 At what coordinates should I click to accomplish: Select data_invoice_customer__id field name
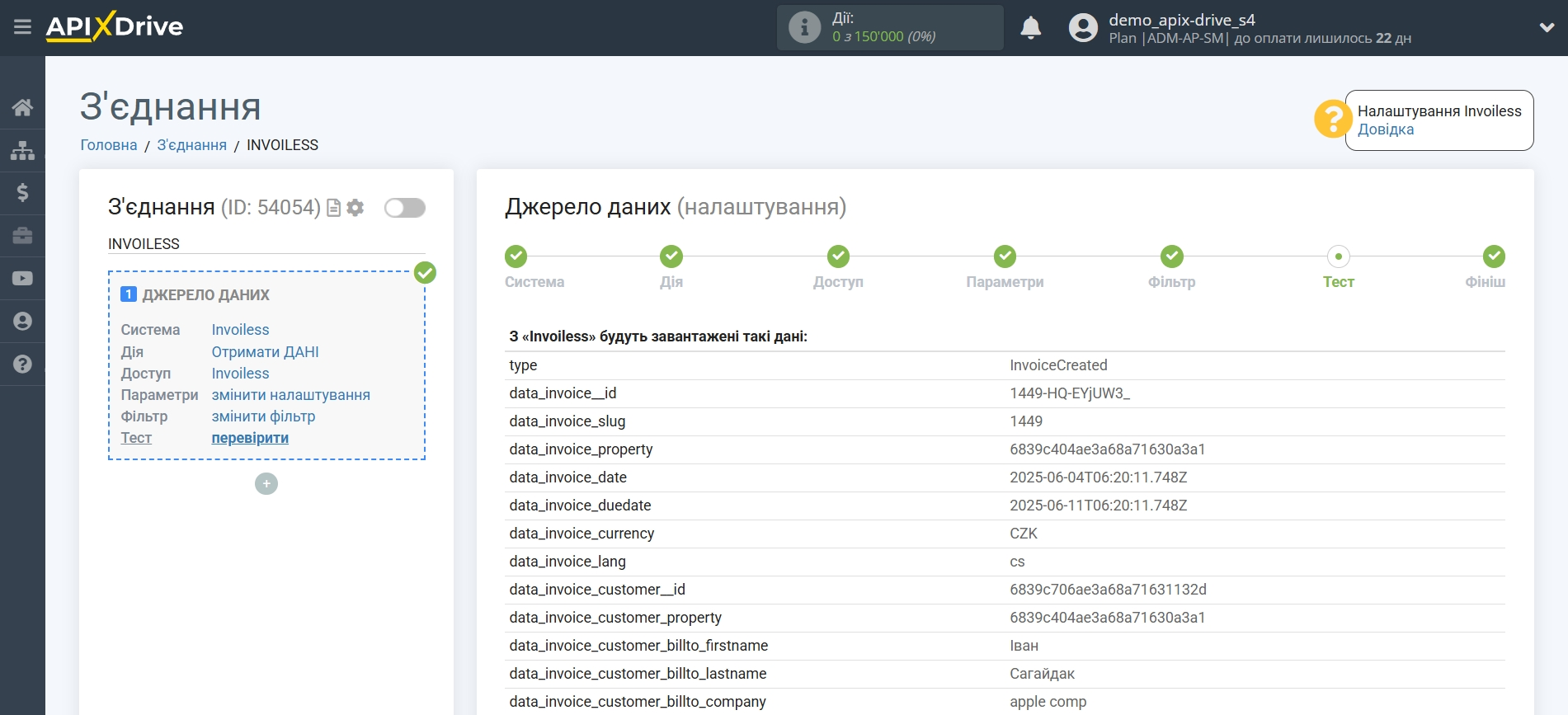597,590
